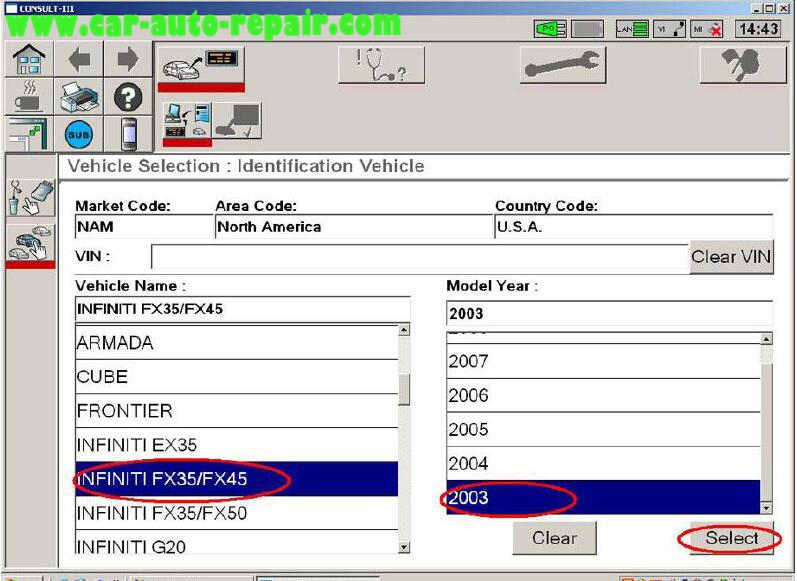Go to the Home screen icon
Image resolution: width=797 pixels, height=581 pixels.
pyautogui.click(x=29, y=59)
